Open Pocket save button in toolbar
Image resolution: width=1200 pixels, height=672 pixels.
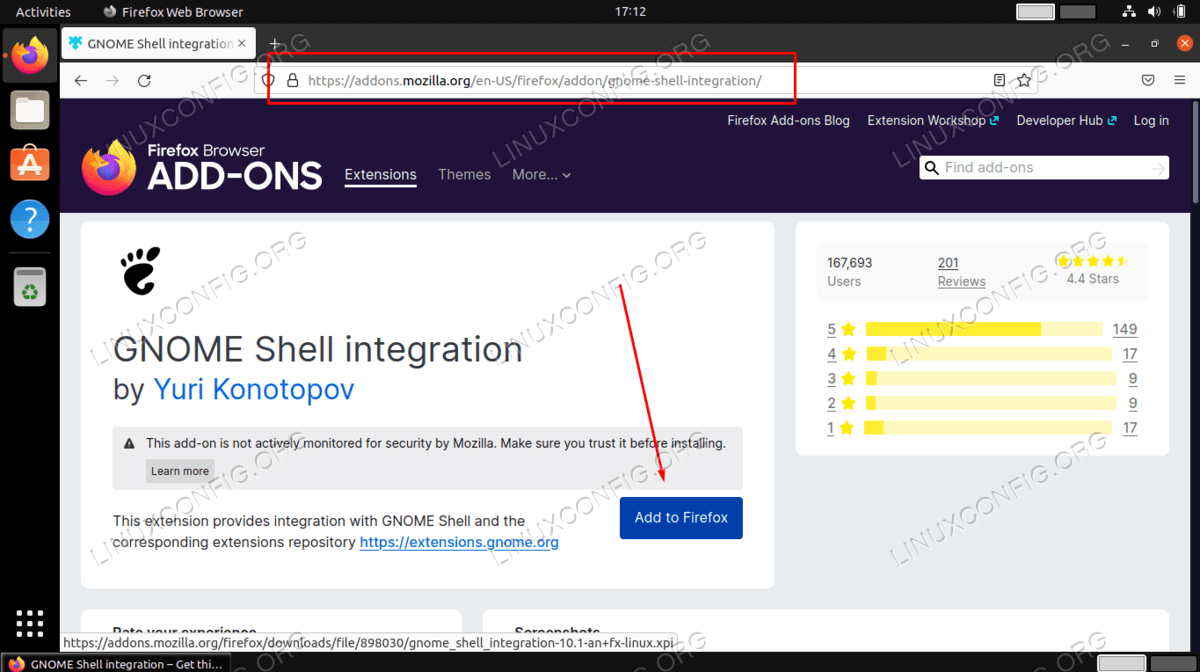tap(1149, 81)
